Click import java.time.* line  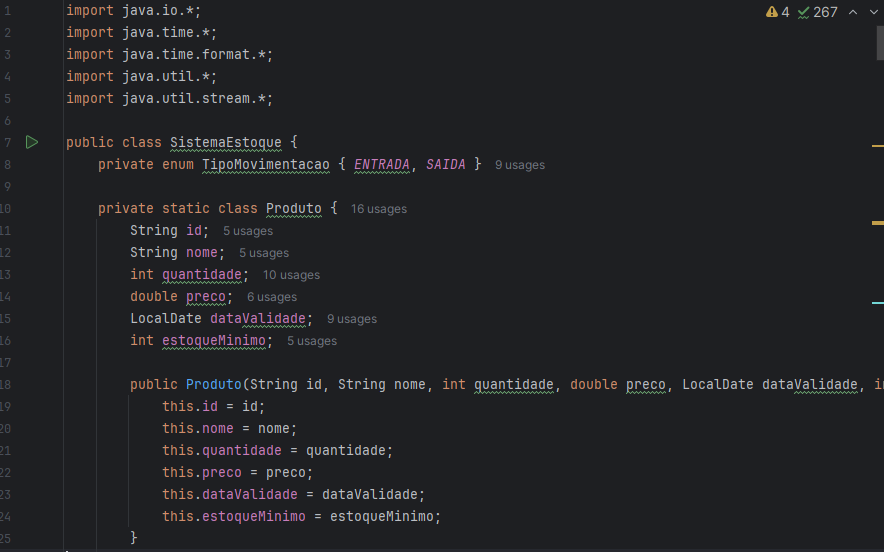142,33
